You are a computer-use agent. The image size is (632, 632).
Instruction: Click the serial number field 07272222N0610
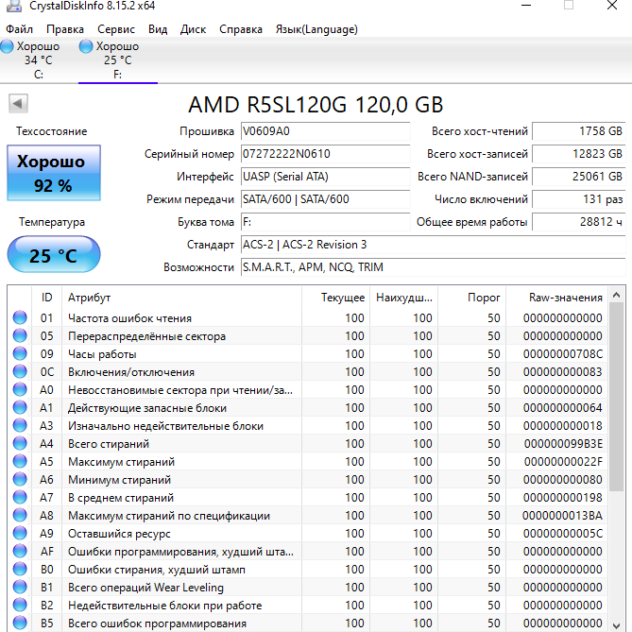click(x=325, y=154)
